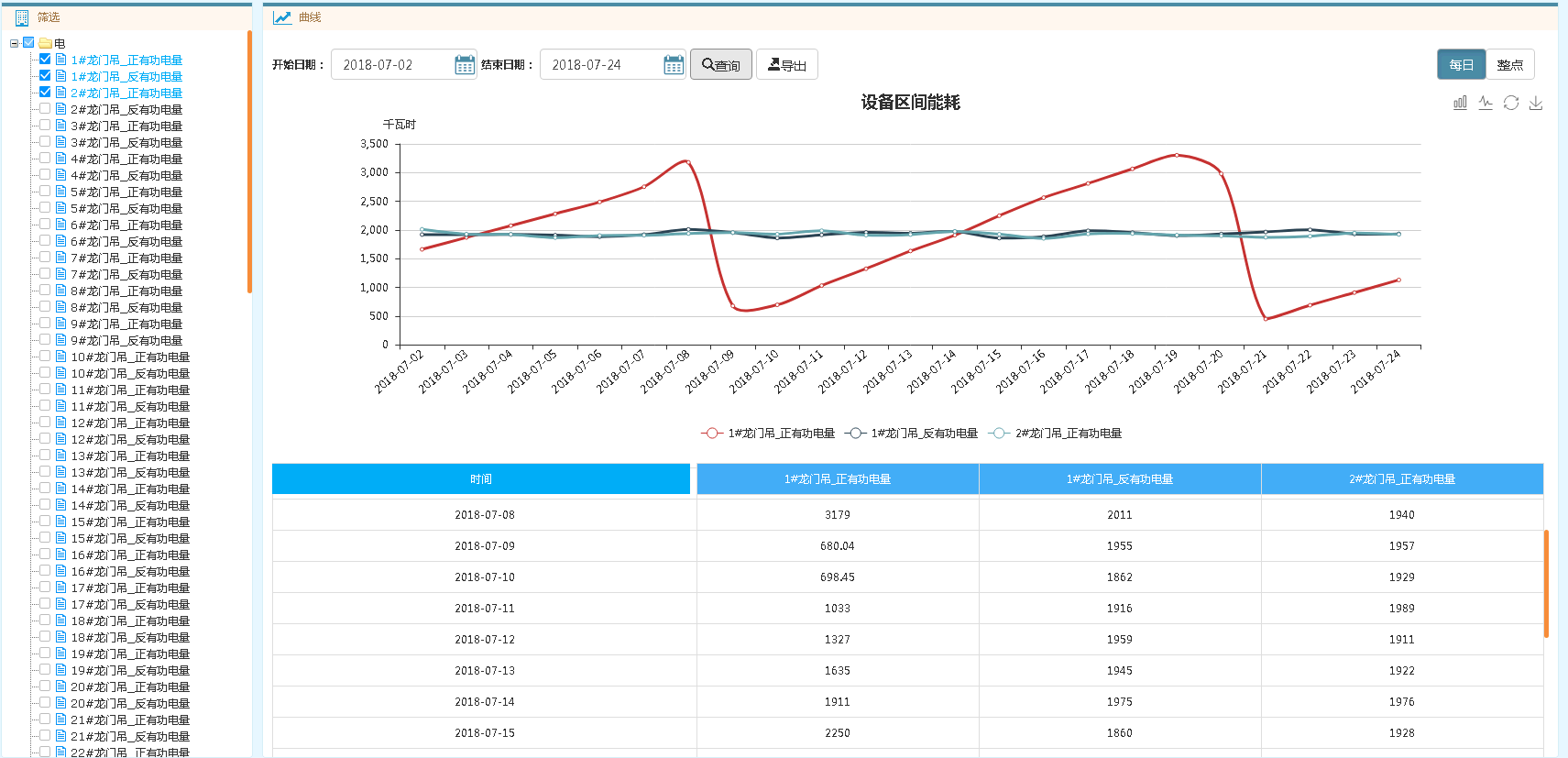This screenshot has height=758, width=1568.
Task: Toggle legend 2#龙门吊_正有功电量 series
Action: (1055, 433)
